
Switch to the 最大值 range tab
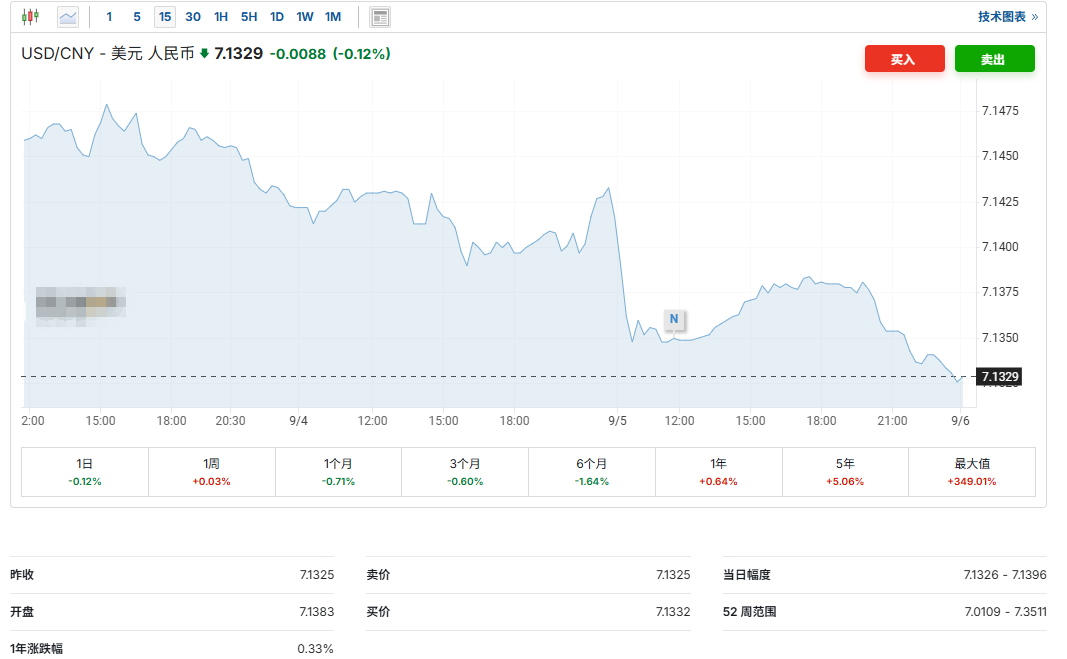pos(972,472)
